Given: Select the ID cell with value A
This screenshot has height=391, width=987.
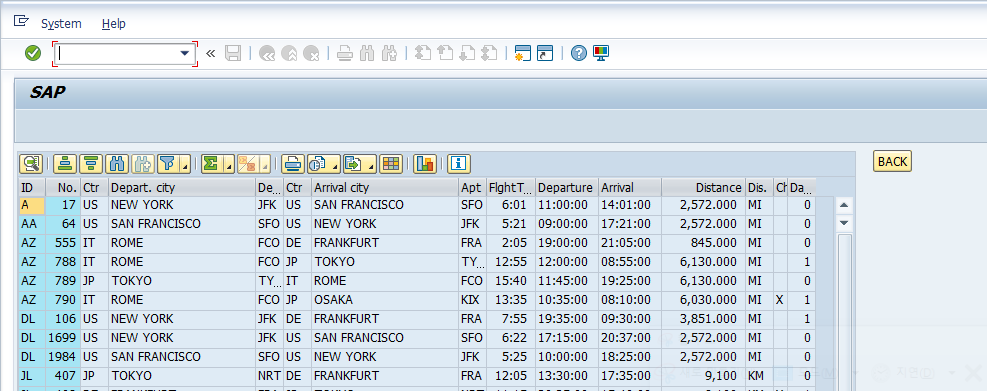Looking at the screenshot, I should (32, 205).
